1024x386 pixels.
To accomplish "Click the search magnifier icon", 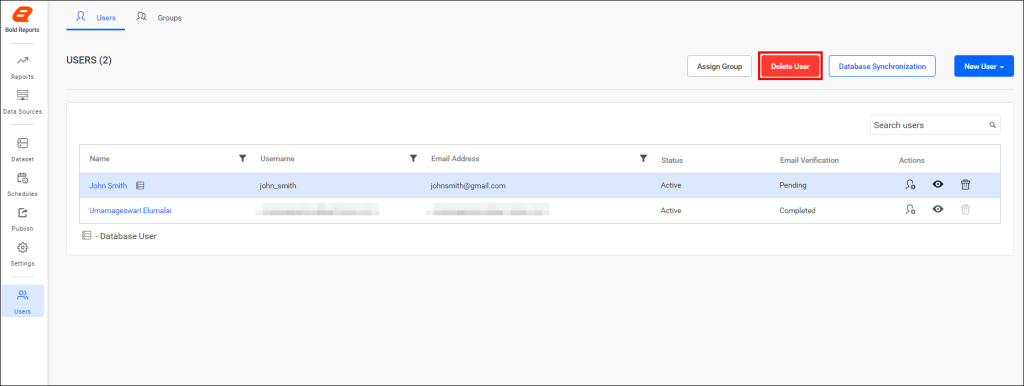I will click(993, 125).
